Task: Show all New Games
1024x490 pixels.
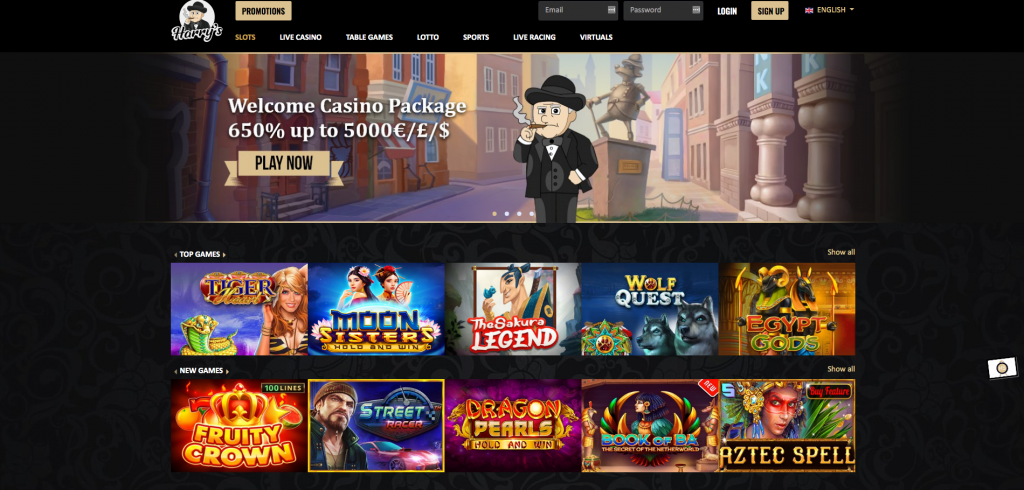Action: 841,369
